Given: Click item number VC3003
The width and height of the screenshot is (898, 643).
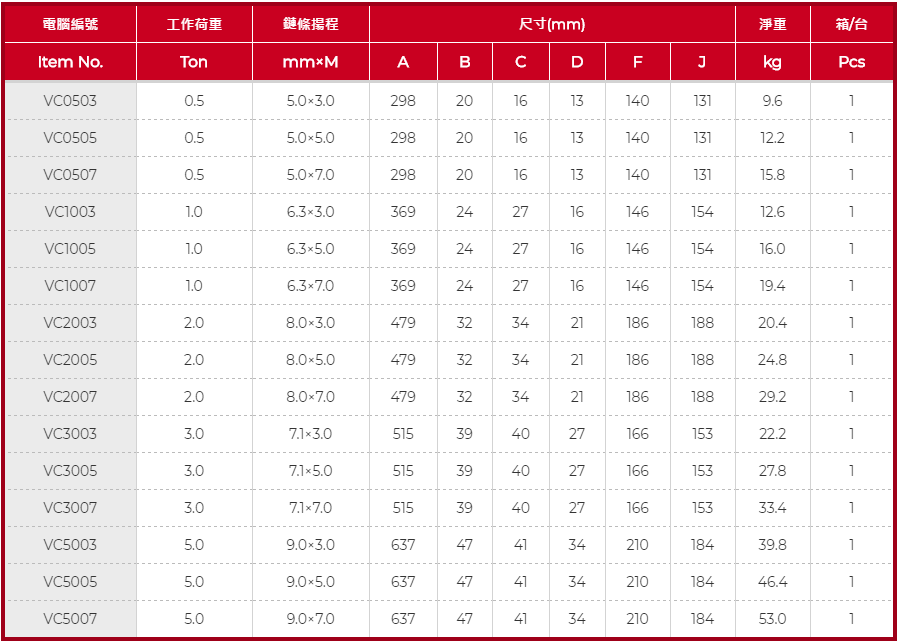Looking at the screenshot, I should pyautogui.click(x=70, y=433).
